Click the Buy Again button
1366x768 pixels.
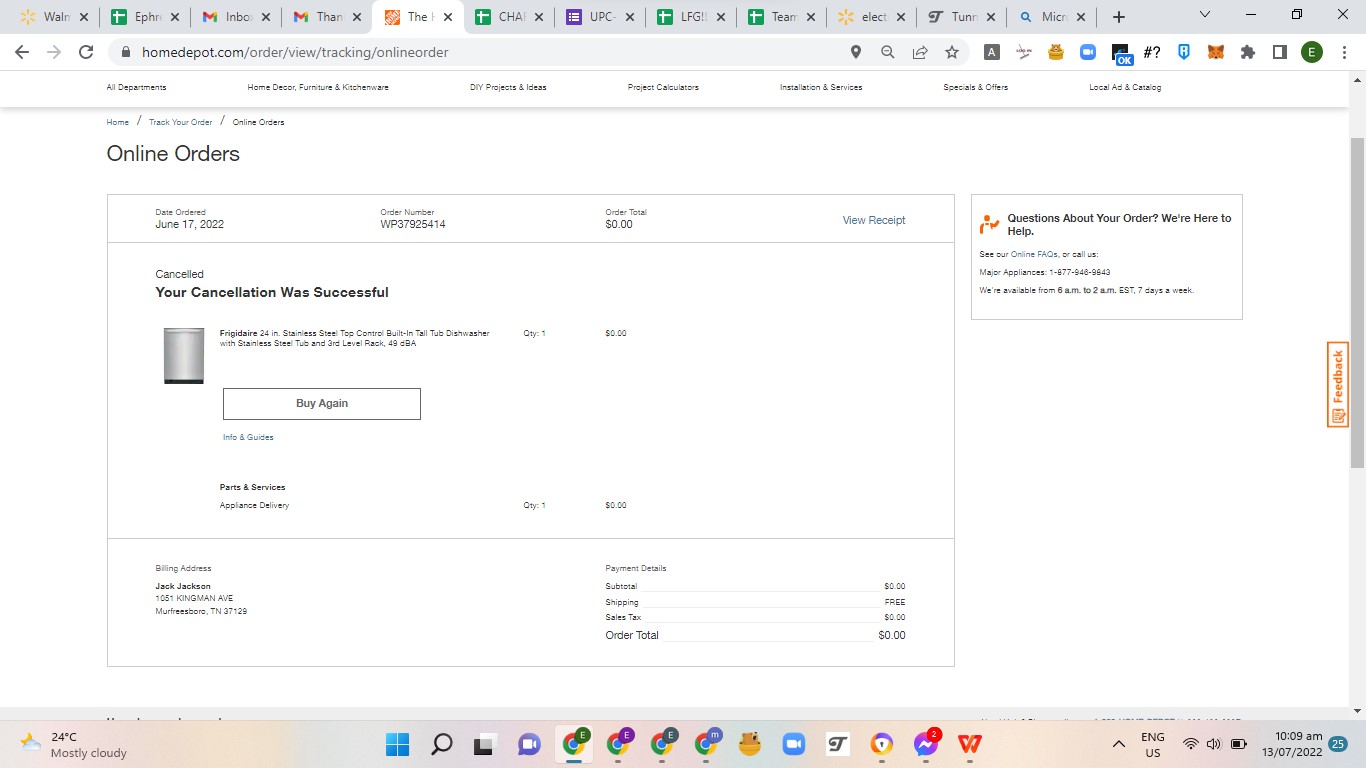pos(322,404)
